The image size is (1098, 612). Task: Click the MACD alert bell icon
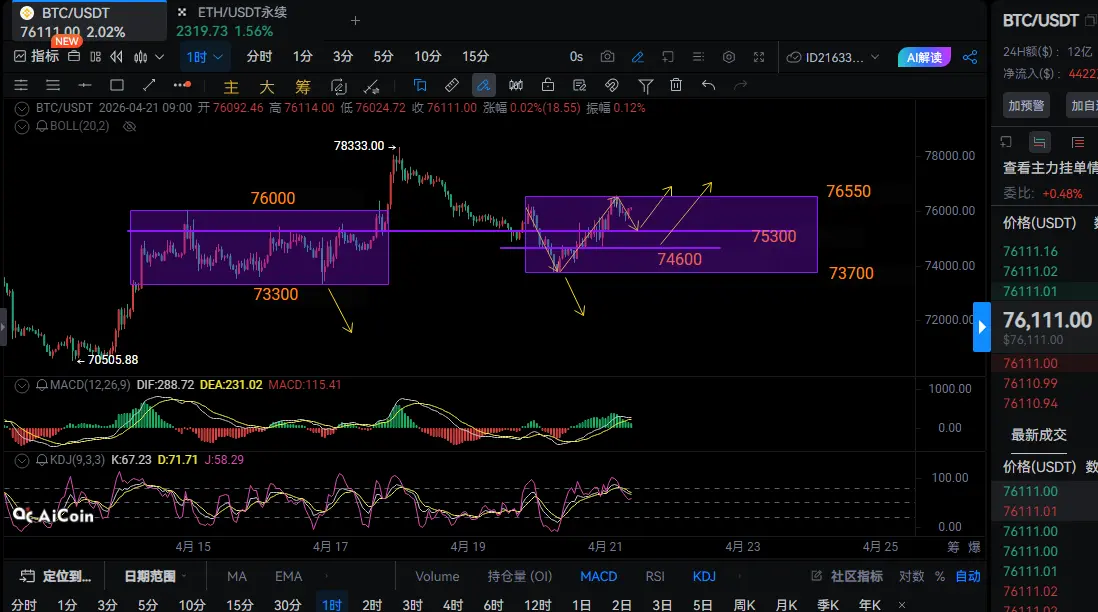42,384
